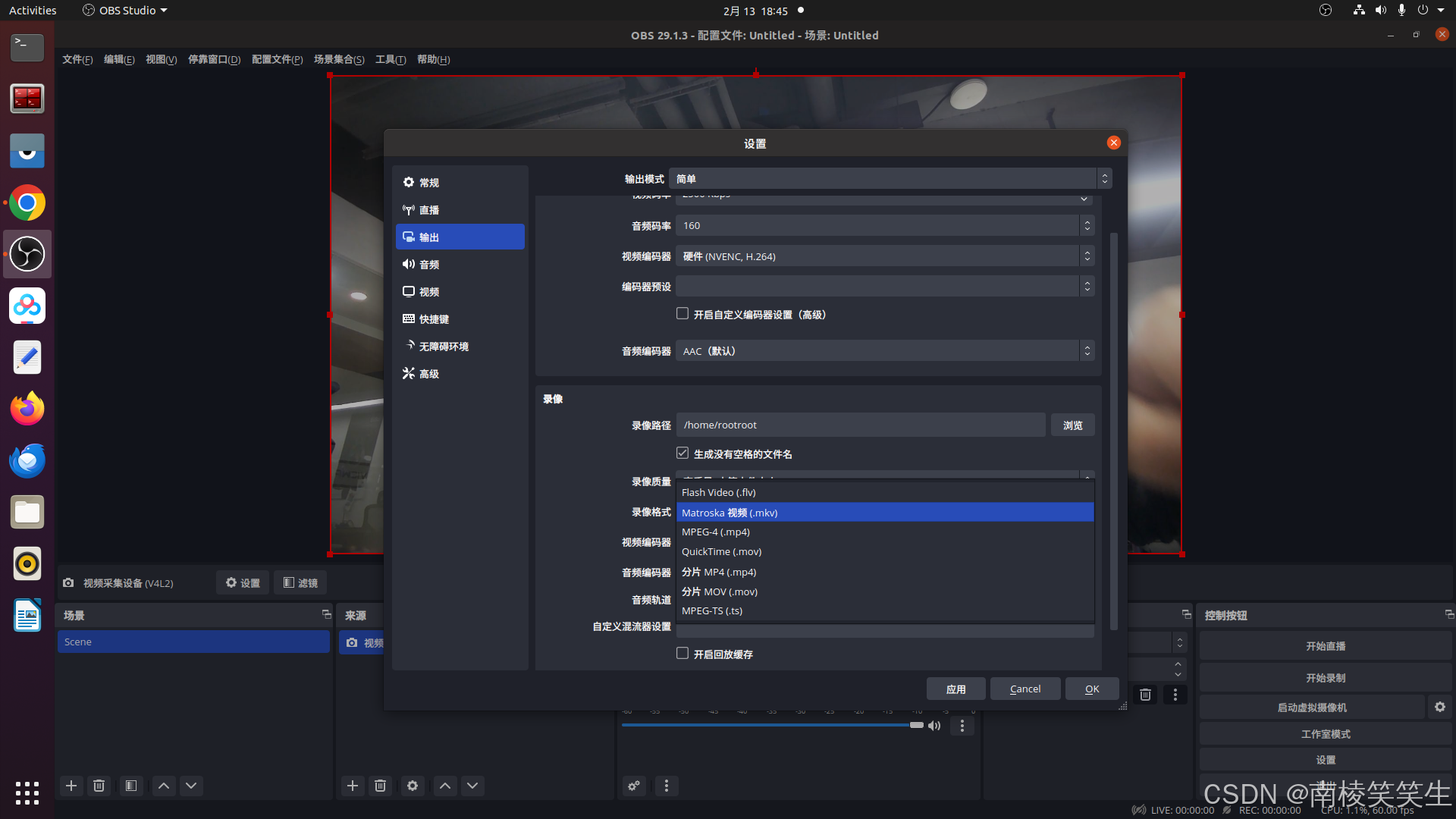Screen dimensions: 1456x819
Task: Enable custom encoder settings checkbox
Action: [682, 314]
